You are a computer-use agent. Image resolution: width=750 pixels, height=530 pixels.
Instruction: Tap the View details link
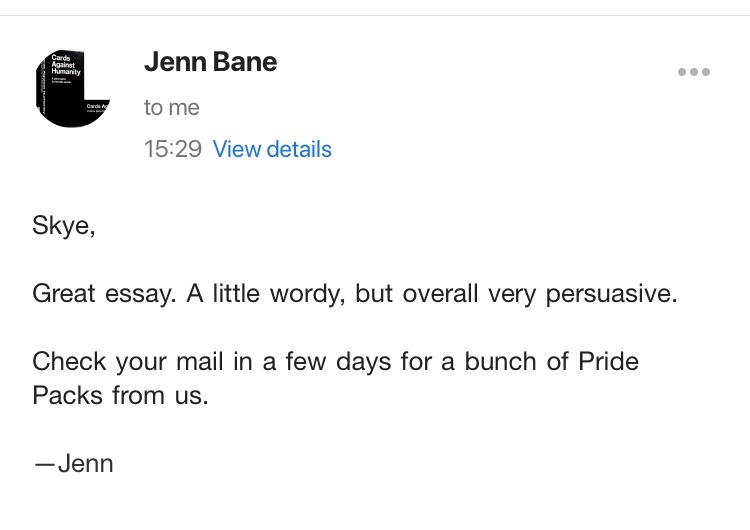point(272,149)
